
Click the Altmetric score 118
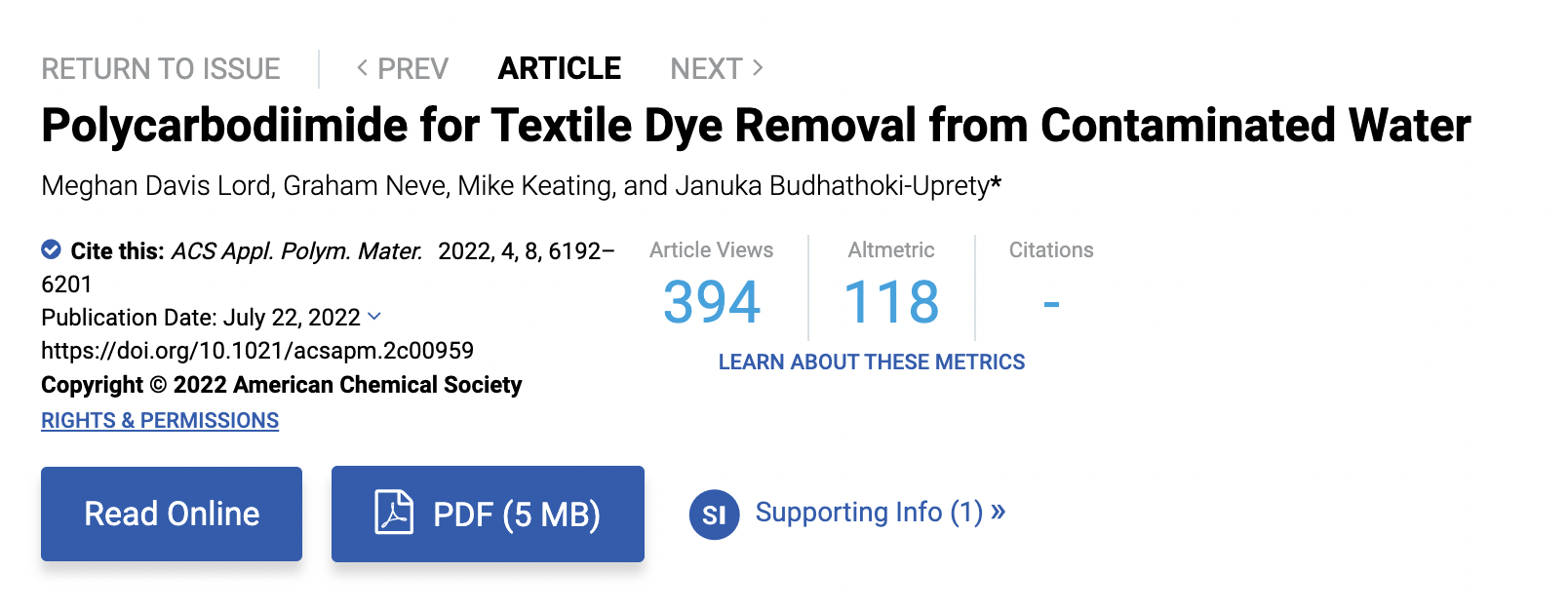[x=891, y=302]
